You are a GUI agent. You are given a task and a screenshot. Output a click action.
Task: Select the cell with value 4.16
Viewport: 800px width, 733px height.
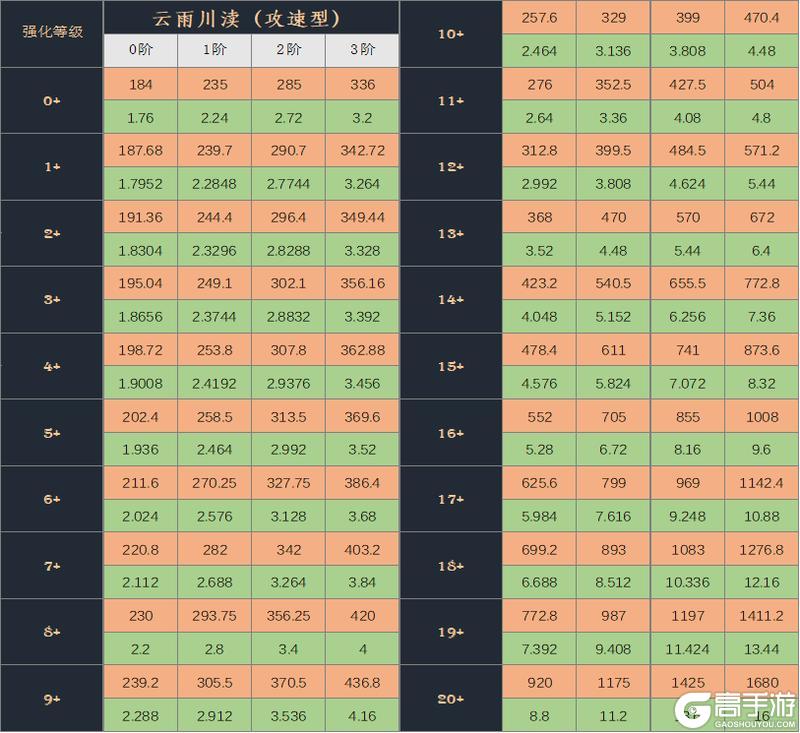(362, 716)
